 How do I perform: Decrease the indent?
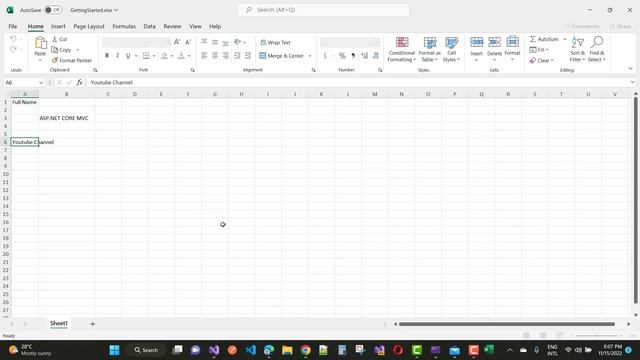point(237,56)
